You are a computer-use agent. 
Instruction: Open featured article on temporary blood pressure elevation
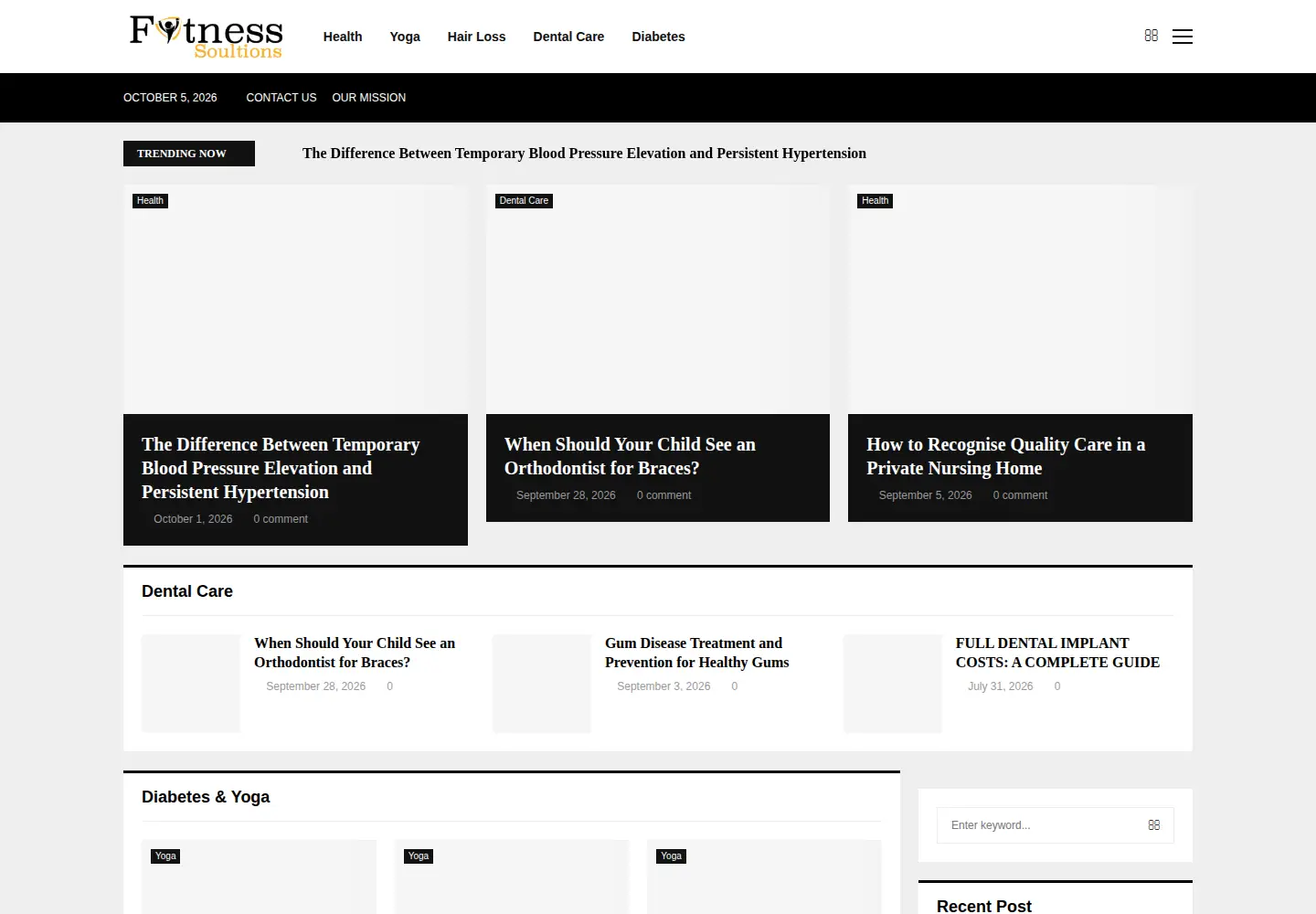[281, 468]
